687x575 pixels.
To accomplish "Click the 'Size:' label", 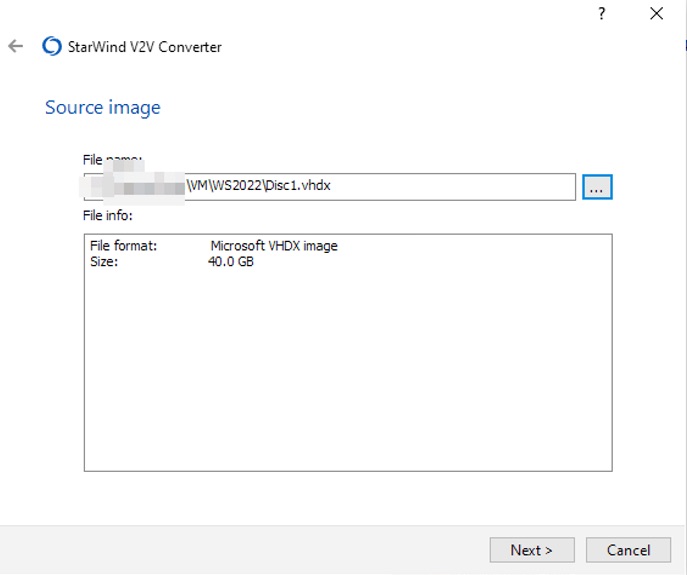I will tap(104, 262).
